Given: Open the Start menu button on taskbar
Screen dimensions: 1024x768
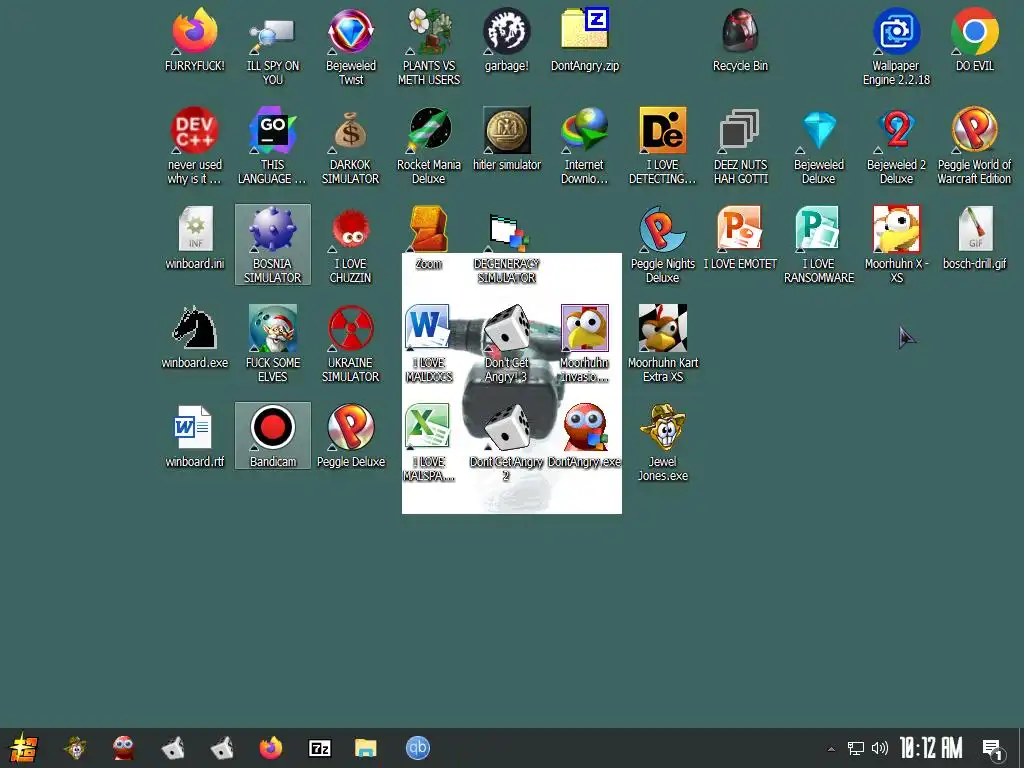Looking at the screenshot, I should point(24,748).
